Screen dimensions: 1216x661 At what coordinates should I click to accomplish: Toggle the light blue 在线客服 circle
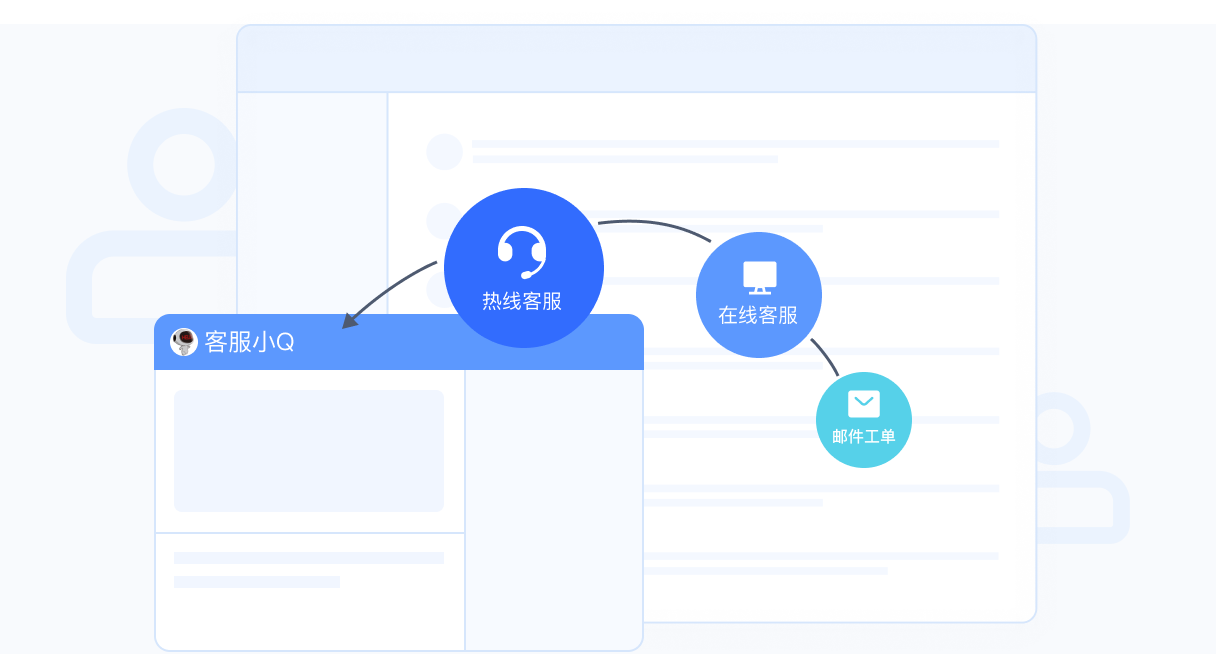[x=759, y=294]
